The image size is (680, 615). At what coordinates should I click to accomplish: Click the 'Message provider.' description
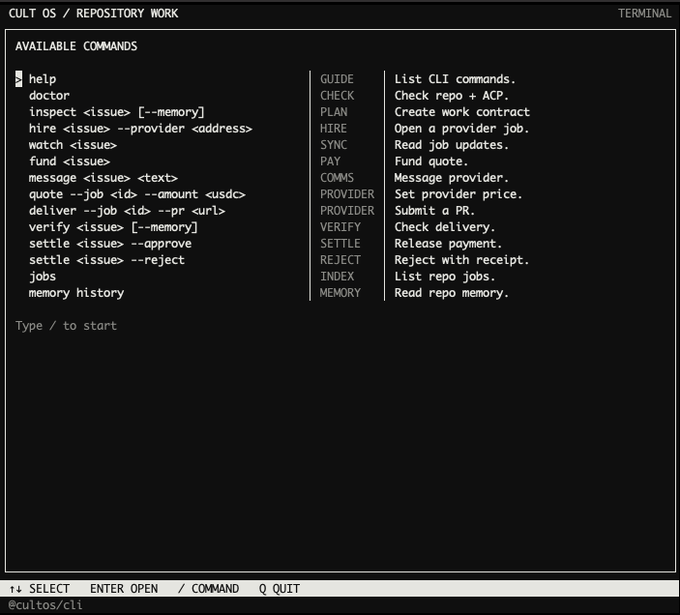coord(451,178)
